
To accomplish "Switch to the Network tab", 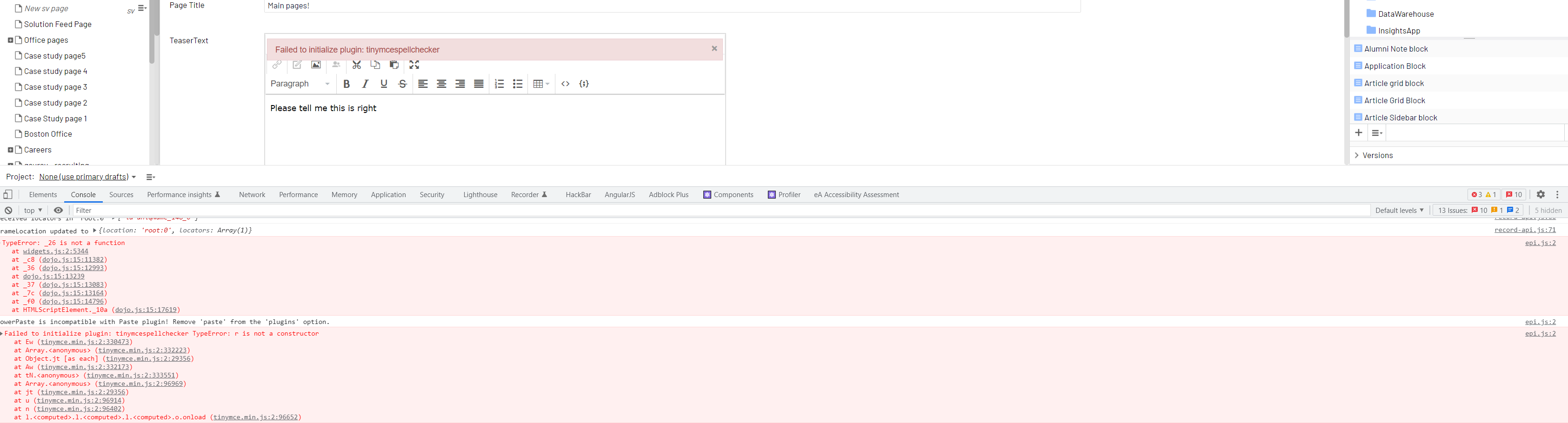I will [x=252, y=195].
